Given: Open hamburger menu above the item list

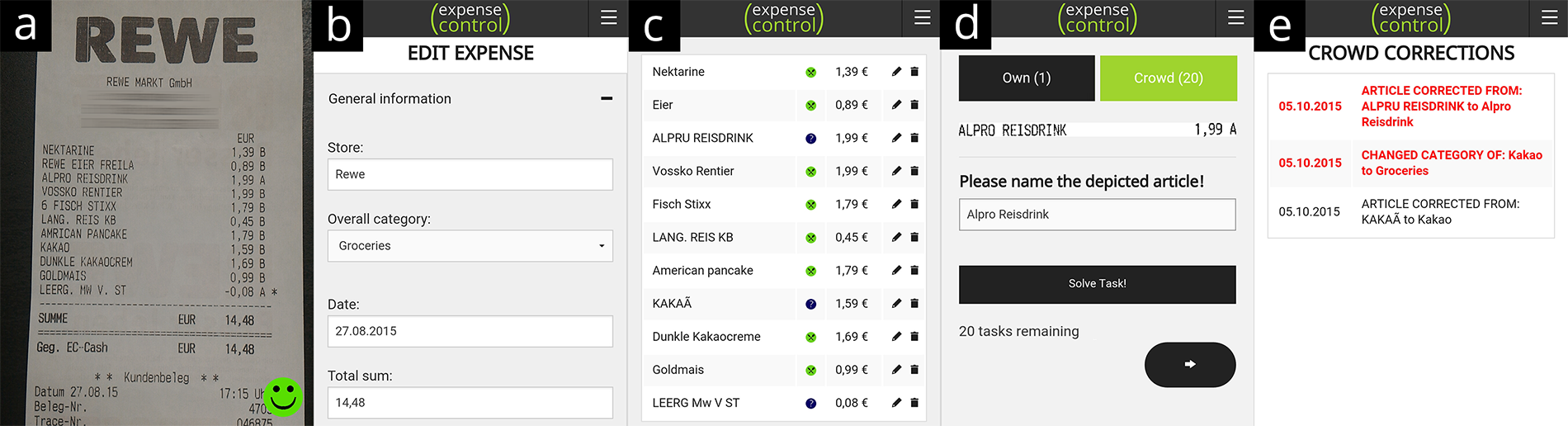Looking at the screenshot, I should (923, 17).
